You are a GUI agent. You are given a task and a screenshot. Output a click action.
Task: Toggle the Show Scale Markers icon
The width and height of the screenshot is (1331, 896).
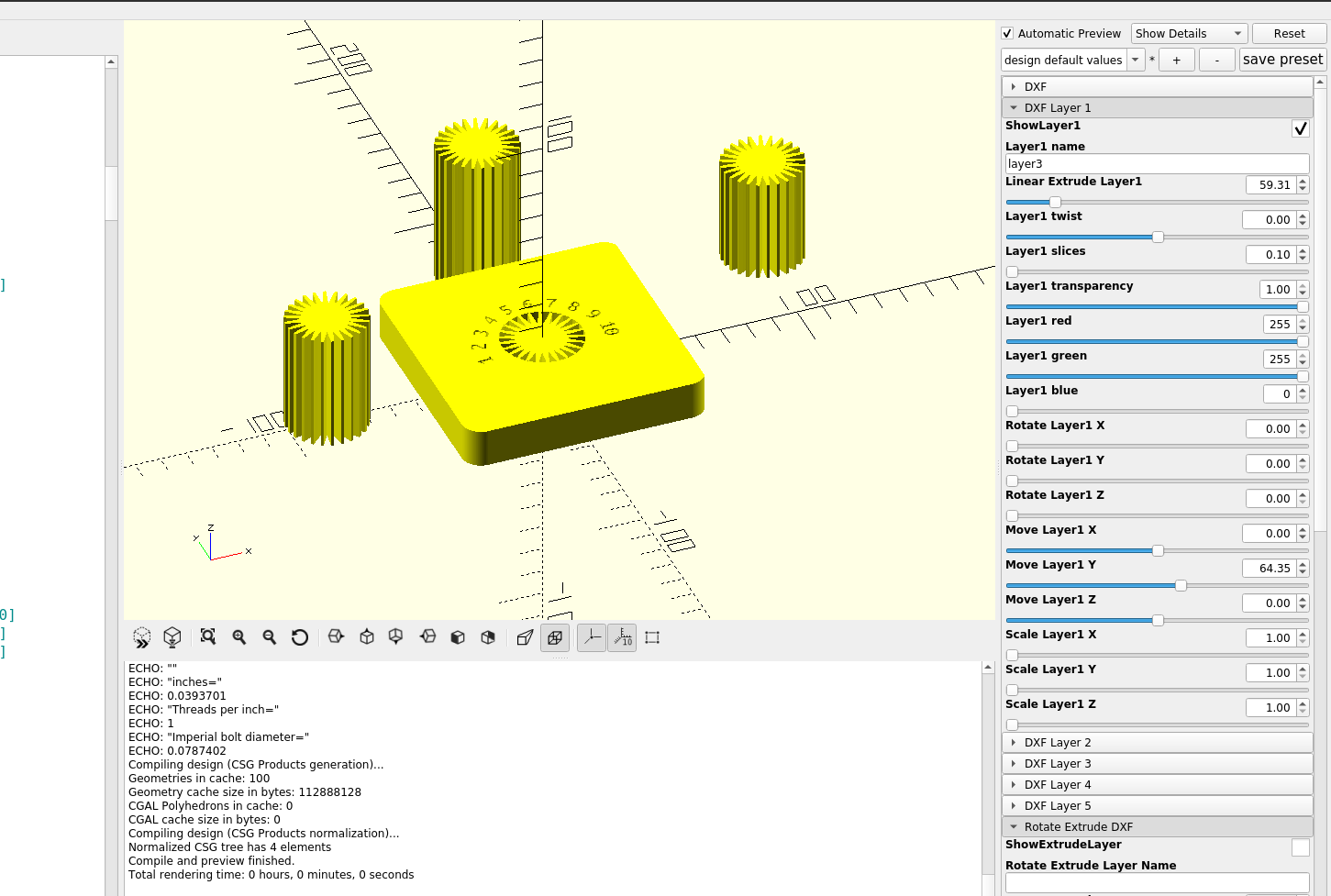point(622,637)
